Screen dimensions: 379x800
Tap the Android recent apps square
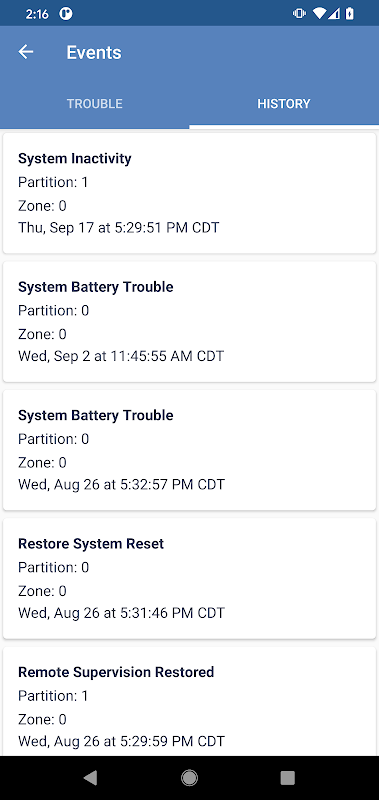pyautogui.click(x=288, y=778)
